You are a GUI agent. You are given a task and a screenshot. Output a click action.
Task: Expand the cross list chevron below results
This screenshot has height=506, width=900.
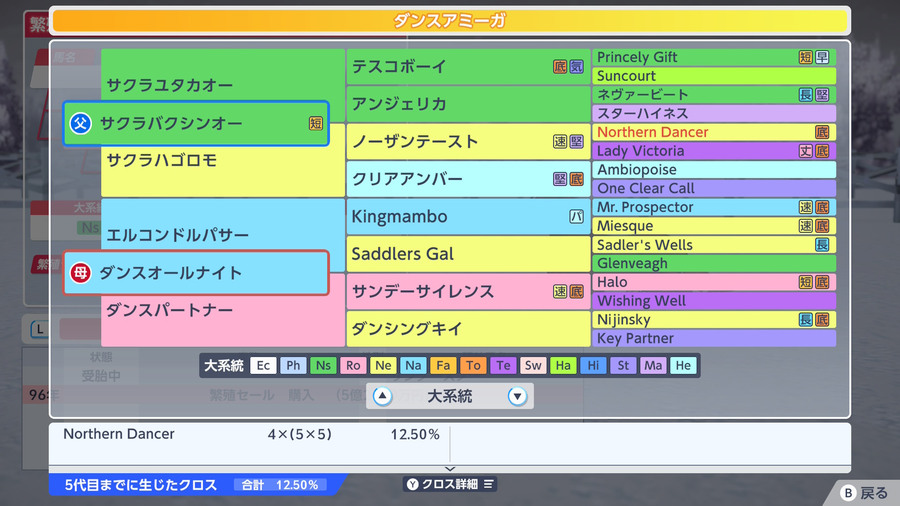click(450, 469)
